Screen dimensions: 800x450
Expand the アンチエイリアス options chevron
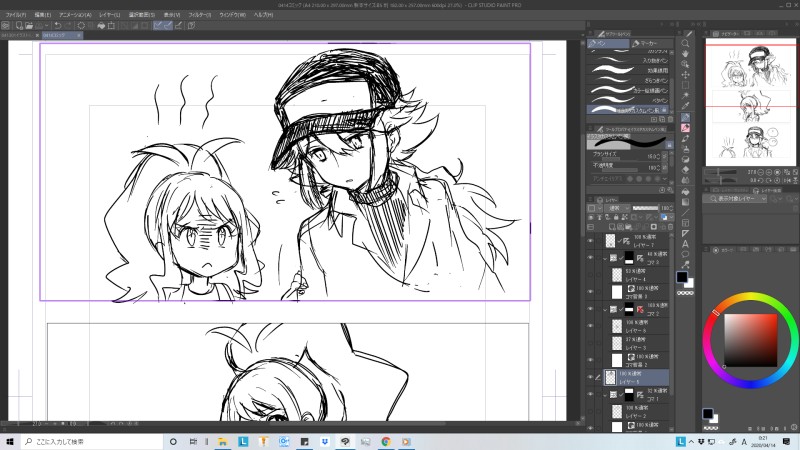(x=664, y=179)
